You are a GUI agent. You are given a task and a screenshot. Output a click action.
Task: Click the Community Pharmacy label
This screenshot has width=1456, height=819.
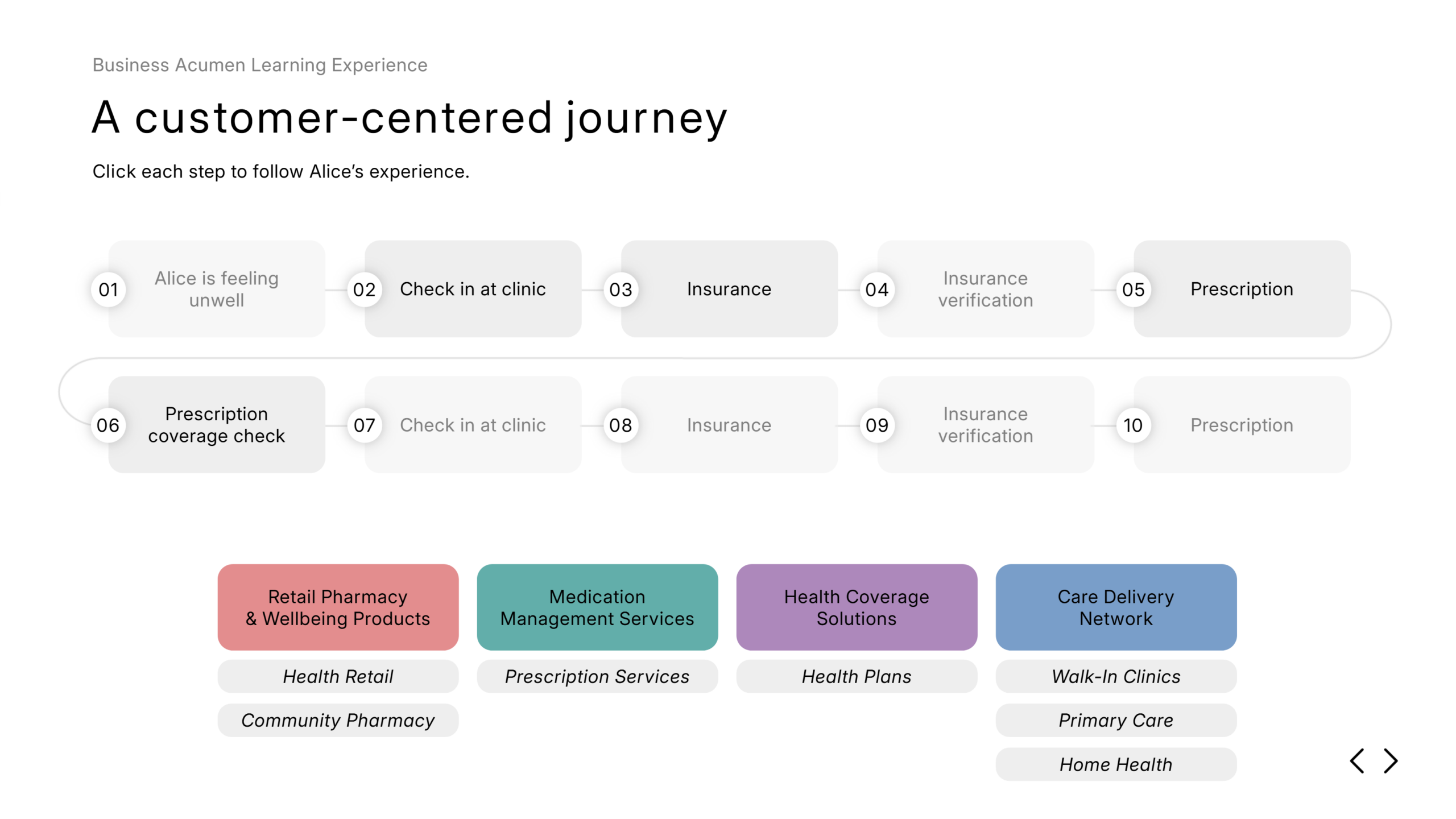[x=338, y=721]
